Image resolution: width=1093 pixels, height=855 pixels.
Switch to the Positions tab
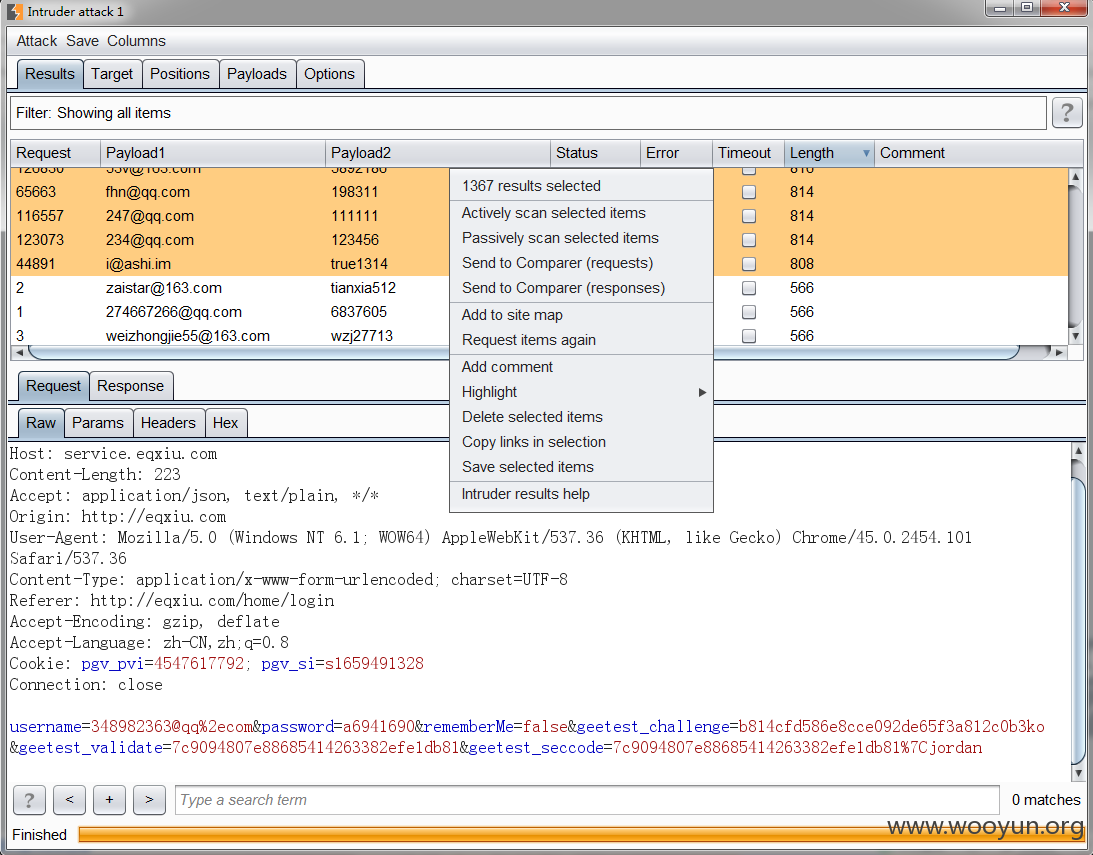tap(180, 74)
